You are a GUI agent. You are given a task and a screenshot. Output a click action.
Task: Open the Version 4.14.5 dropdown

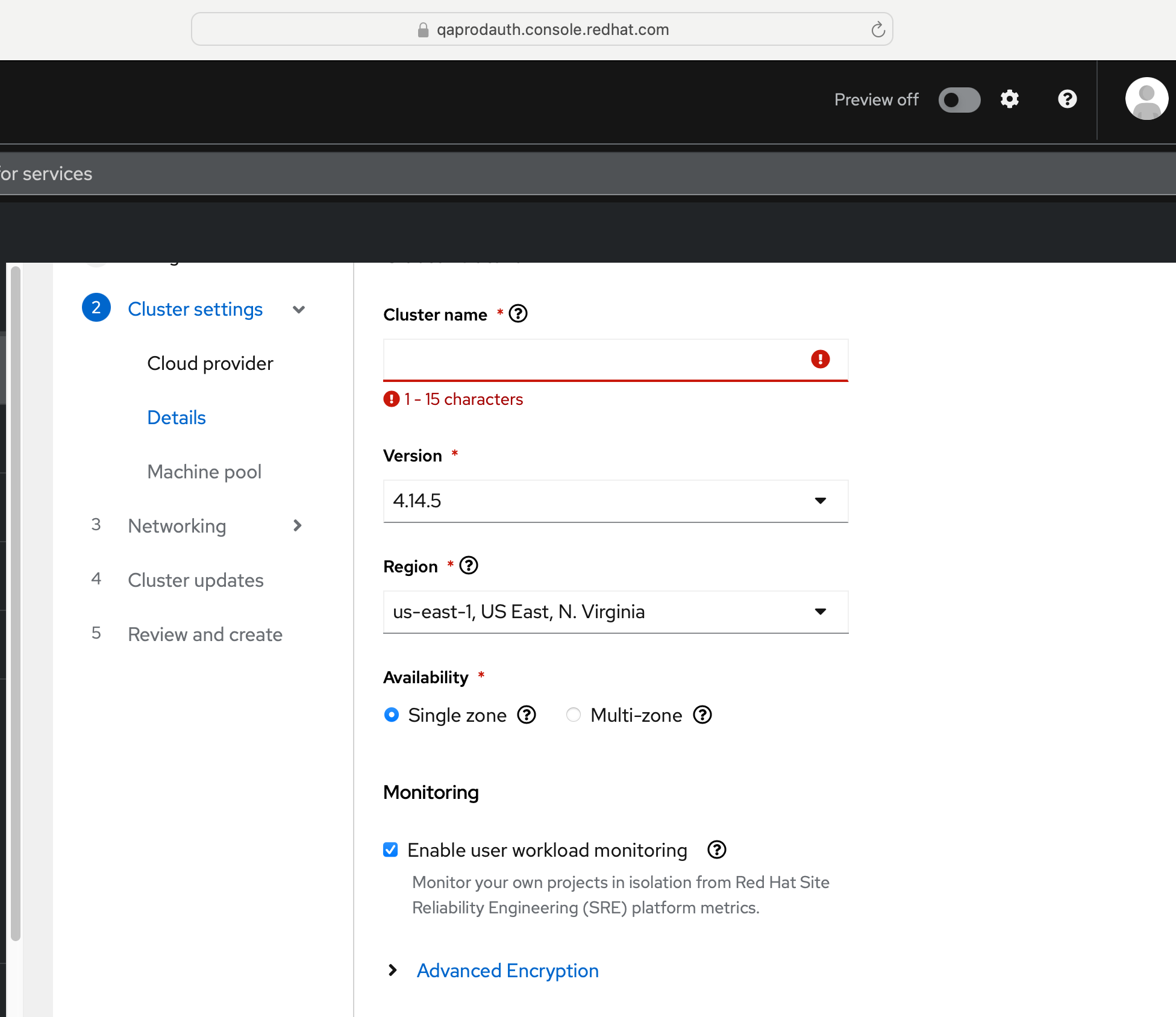pos(615,501)
